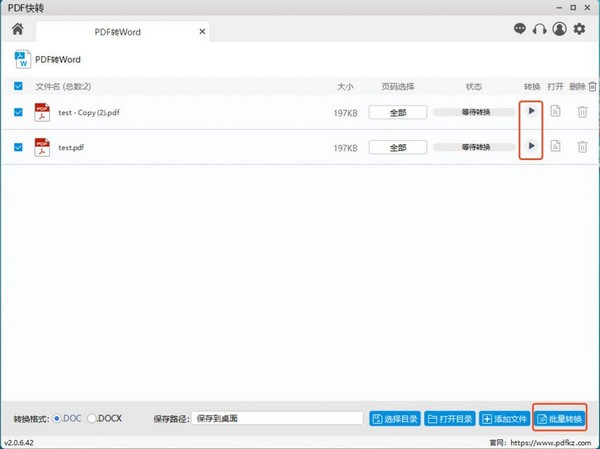The width and height of the screenshot is (600, 449).
Task: Uncheck the test - Copy (2).pdf checkbox
Action: pos(19,113)
